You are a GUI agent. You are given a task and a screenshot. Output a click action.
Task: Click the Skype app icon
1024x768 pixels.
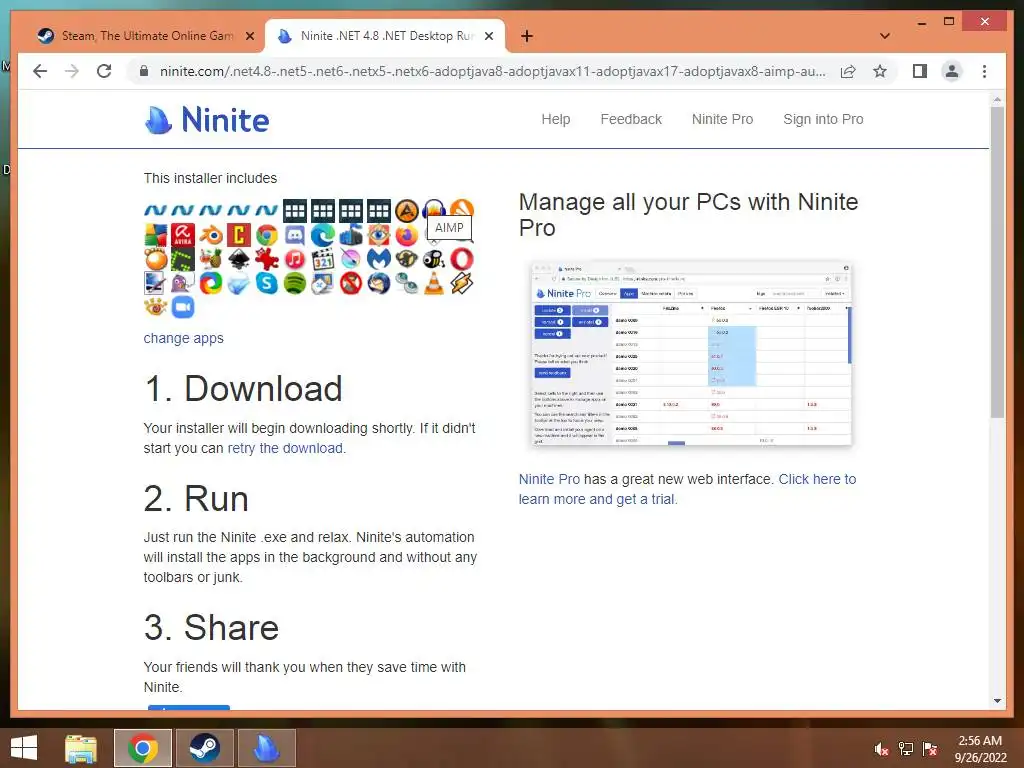coord(266,283)
